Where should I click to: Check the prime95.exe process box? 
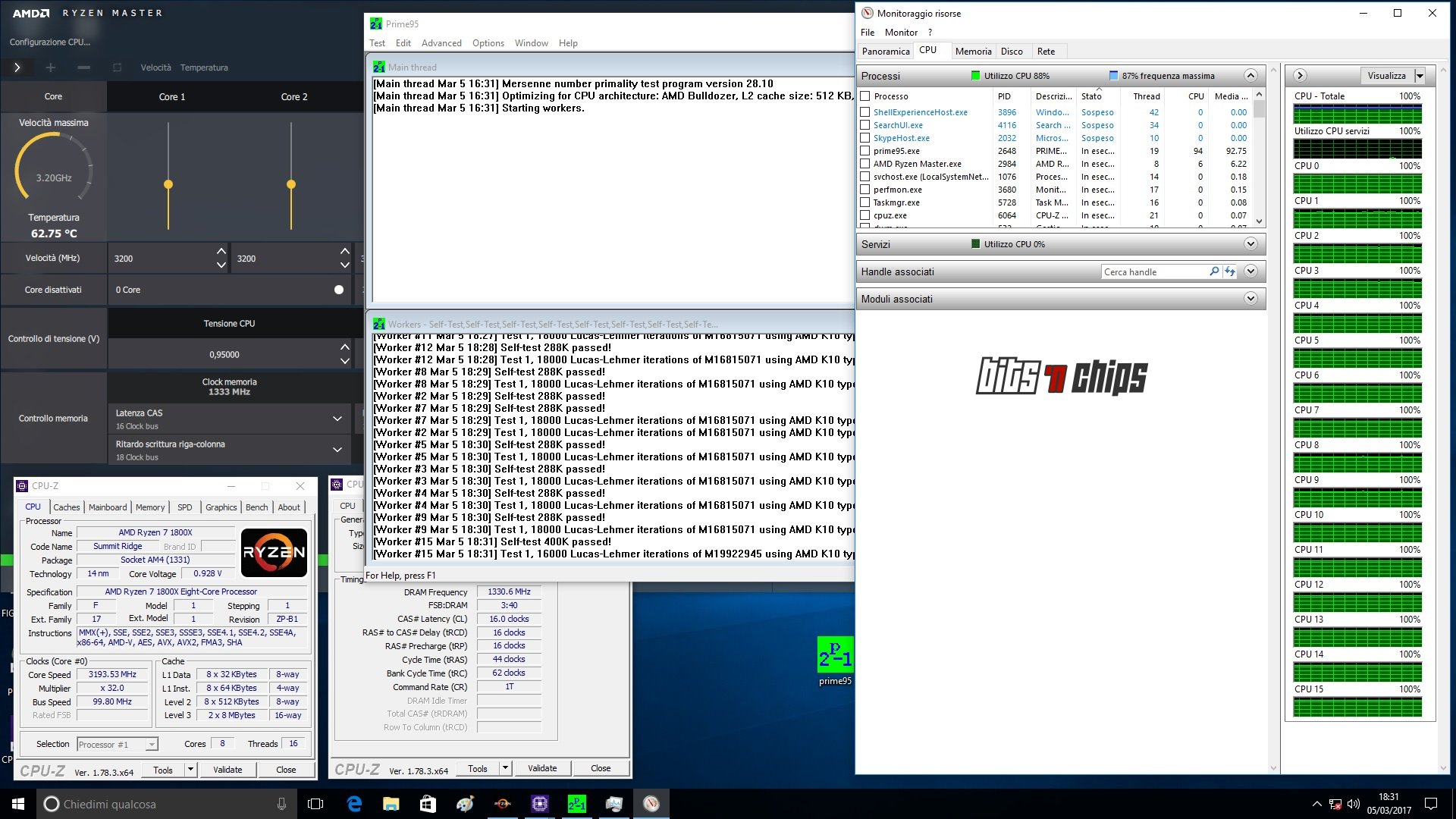864,151
